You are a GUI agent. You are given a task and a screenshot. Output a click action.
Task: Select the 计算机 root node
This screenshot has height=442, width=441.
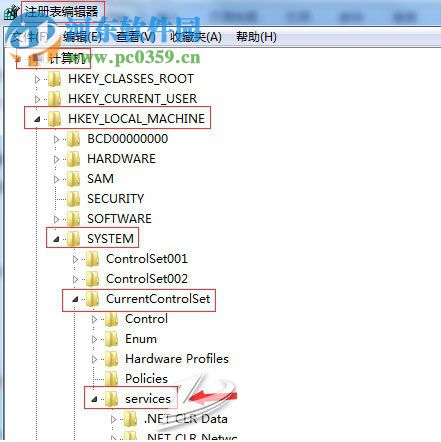coord(66,59)
